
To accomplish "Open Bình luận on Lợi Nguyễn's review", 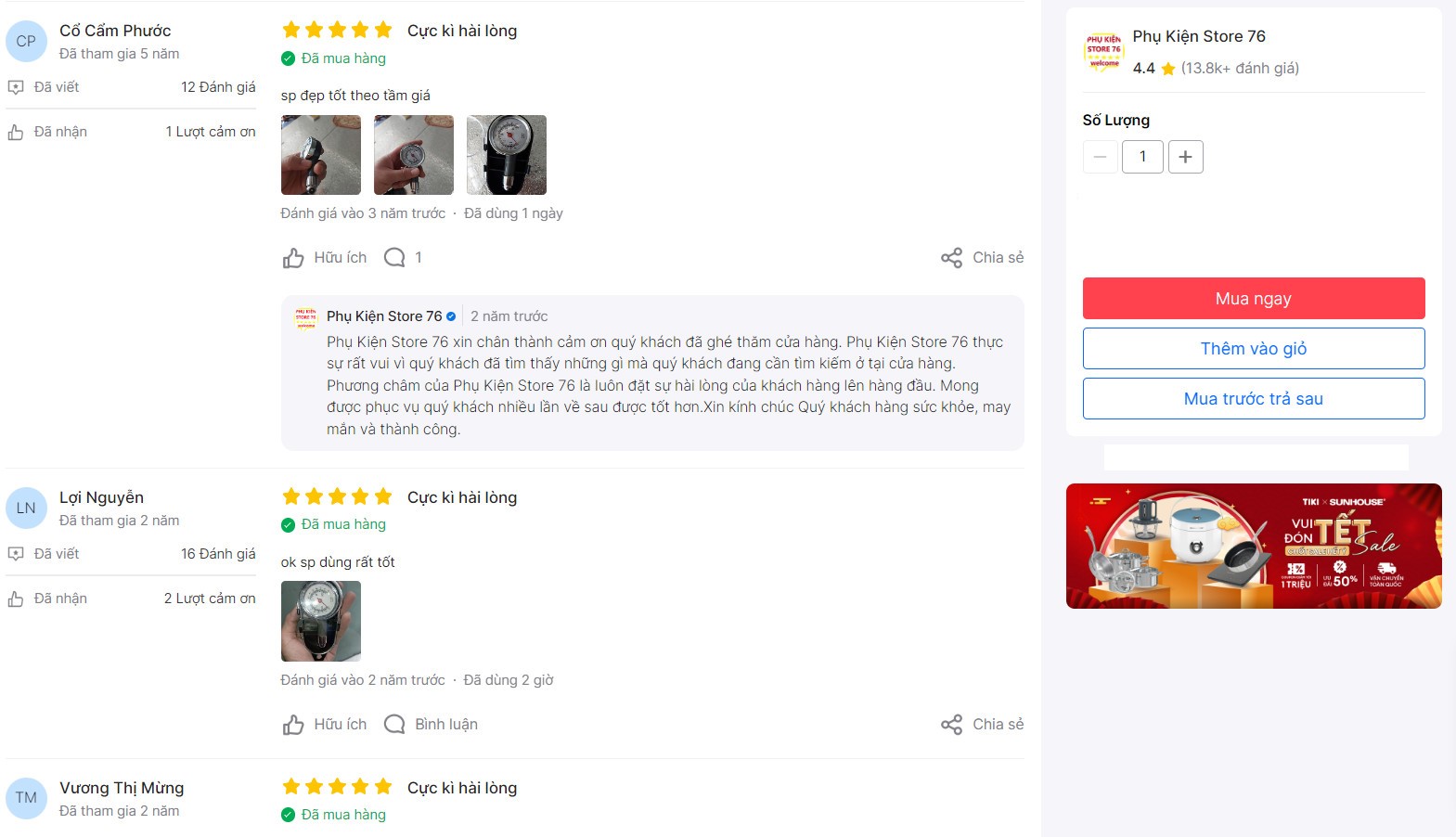I will tap(431, 725).
